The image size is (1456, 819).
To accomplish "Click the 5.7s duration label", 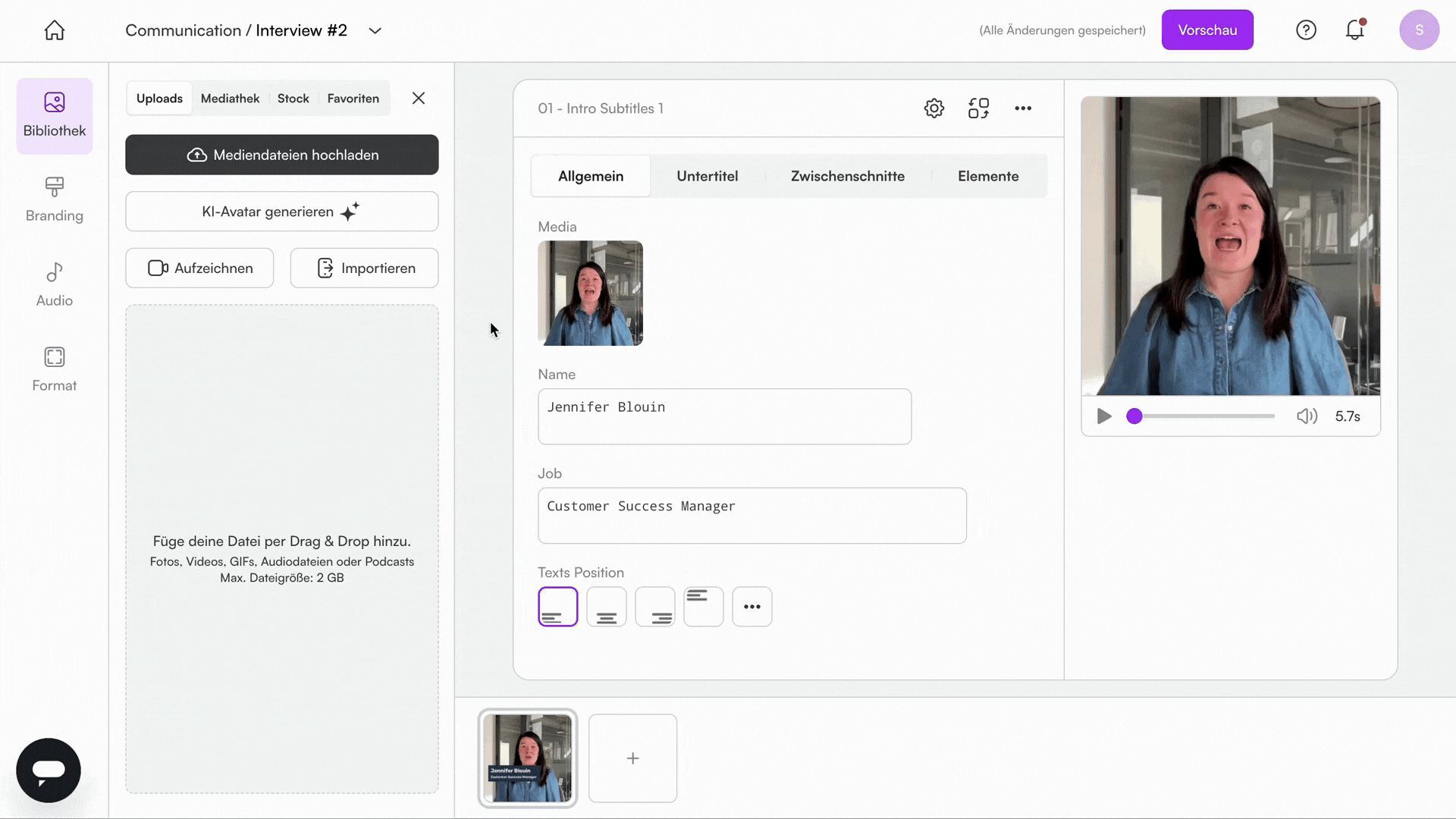I will pyautogui.click(x=1348, y=416).
